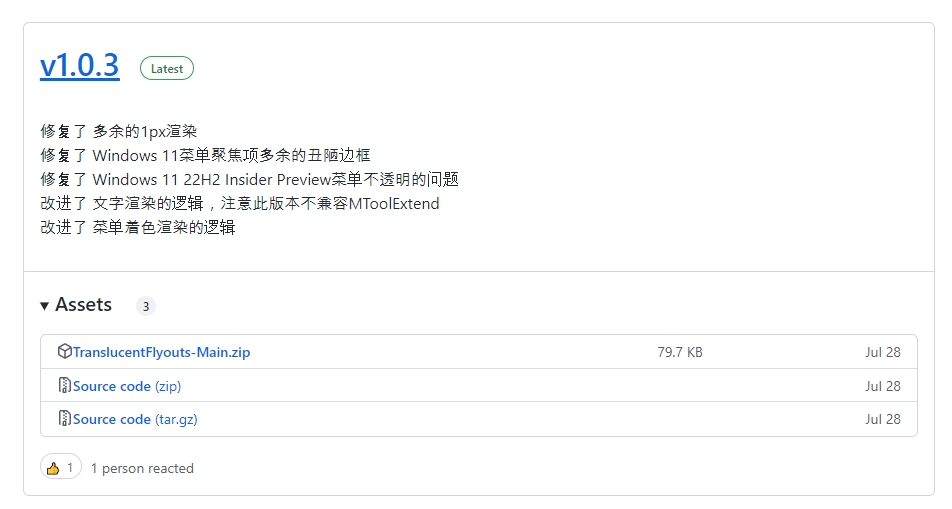The height and width of the screenshot is (509, 952).
Task: Click the Jul 28 date of Source code (tar.gz)
Action: pyautogui.click(x=883, y=419)
